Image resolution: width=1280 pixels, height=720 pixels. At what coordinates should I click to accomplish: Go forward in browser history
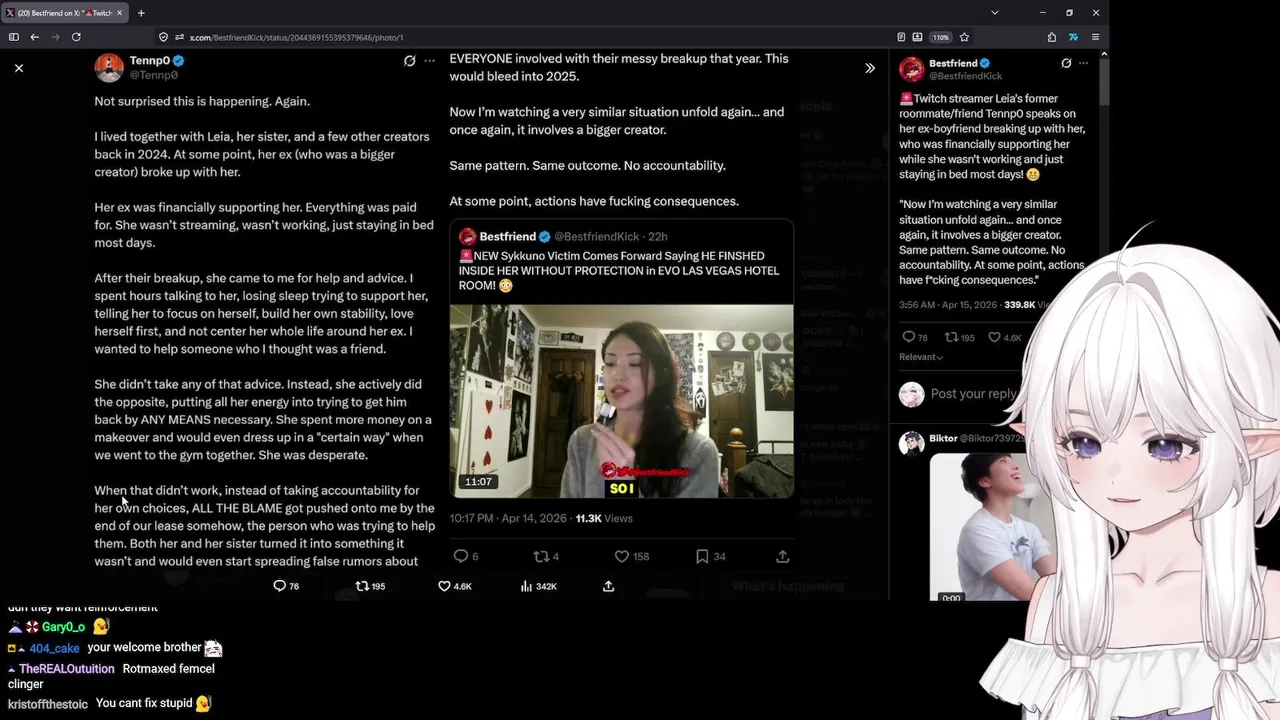[x=55, y=37]
